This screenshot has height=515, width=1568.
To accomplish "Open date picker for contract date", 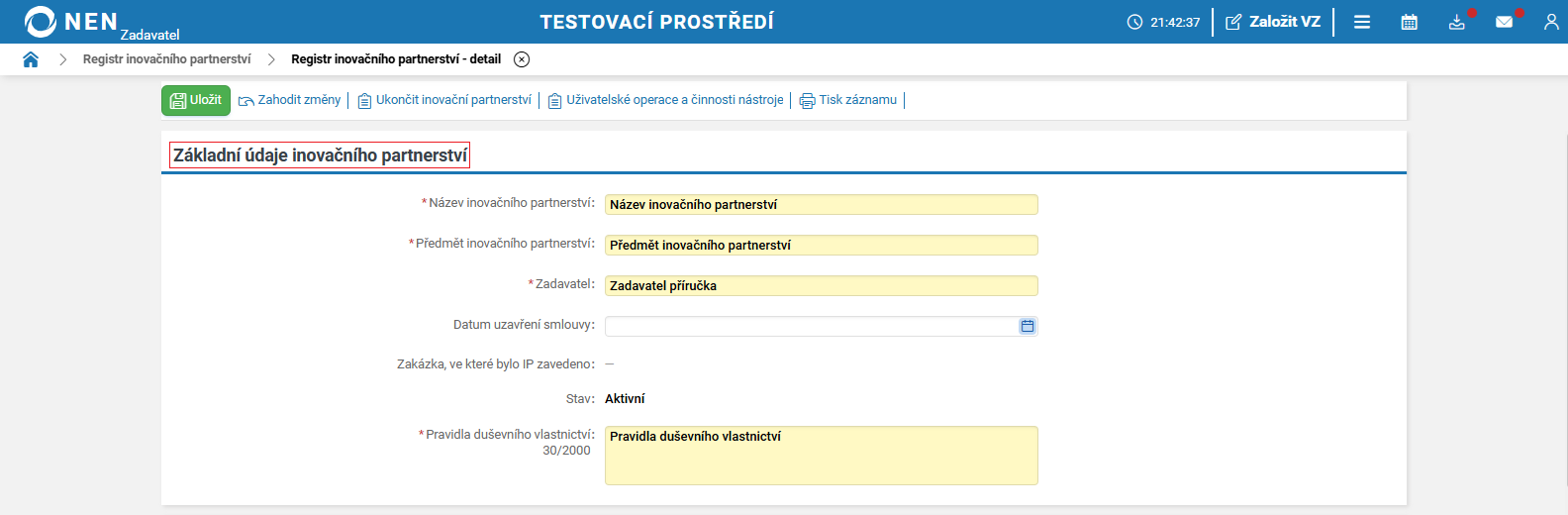I will tap(1028, 326).
